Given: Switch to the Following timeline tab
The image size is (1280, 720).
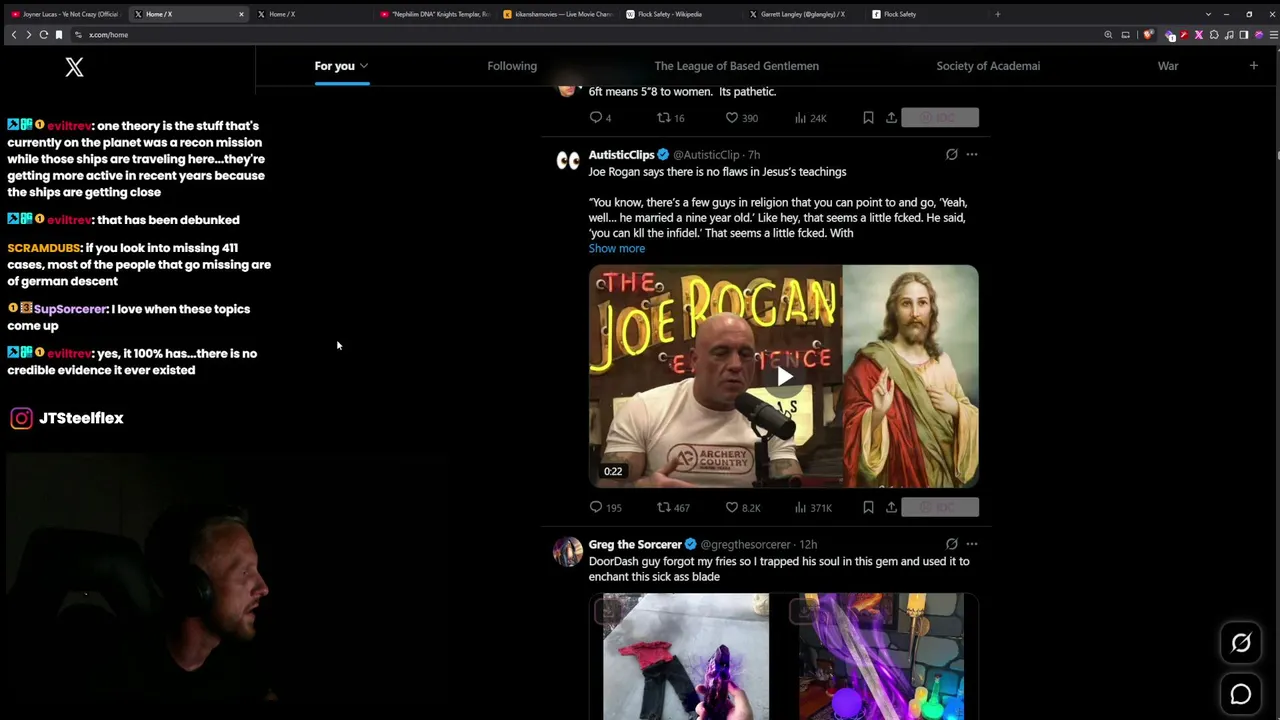Looking at the screenshot, I should coord(512,66).
